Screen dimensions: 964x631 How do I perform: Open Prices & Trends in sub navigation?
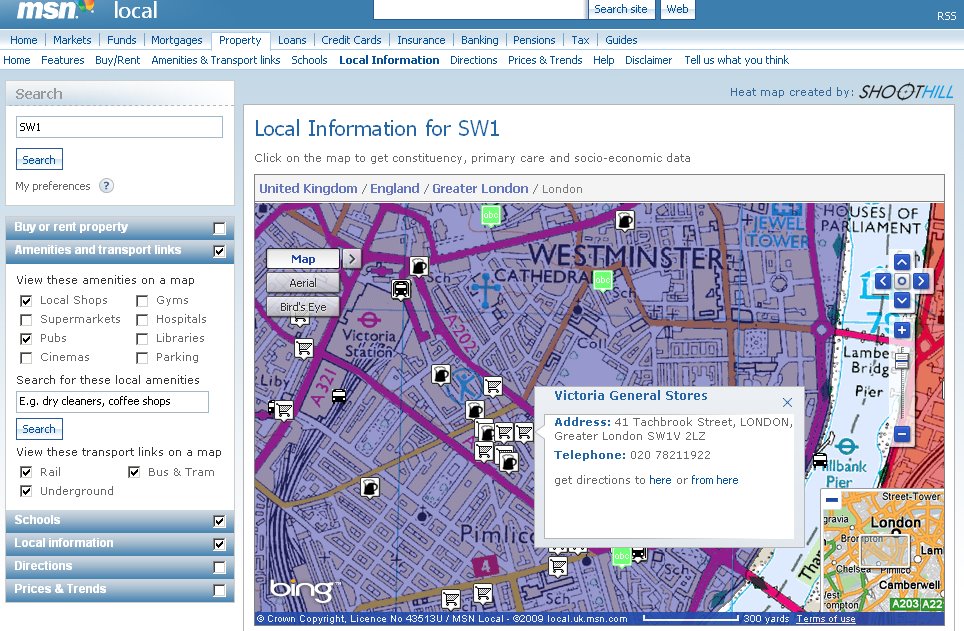pyautogui.click(x=545, y=60)
